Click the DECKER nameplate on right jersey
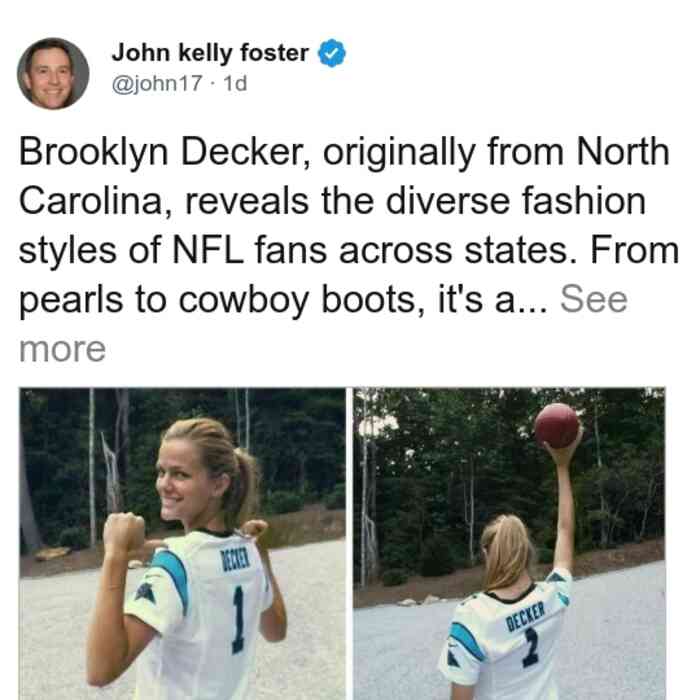The image size is (700, 700). click(x=525, y=616)
